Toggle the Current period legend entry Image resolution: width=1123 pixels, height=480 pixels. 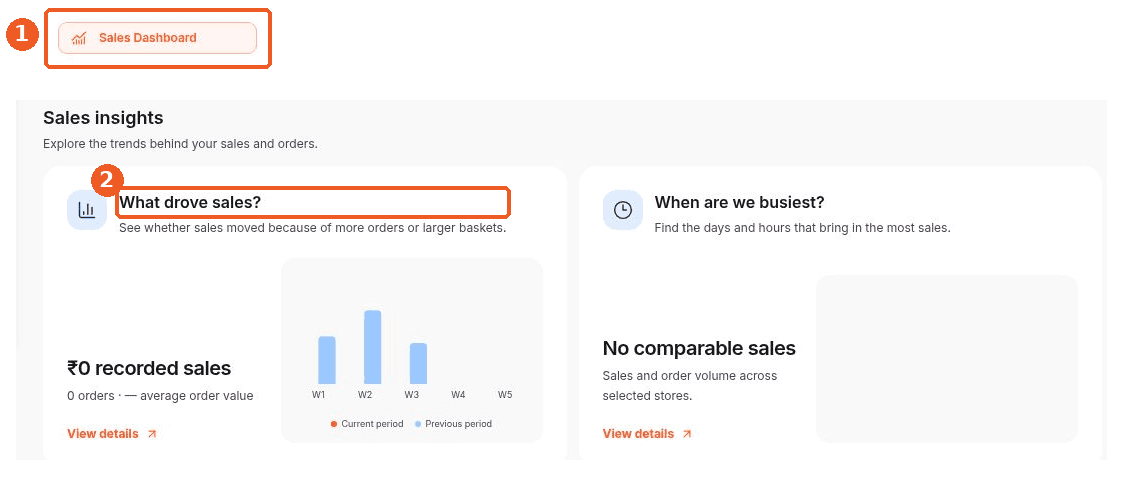click(x=367, y=424)
